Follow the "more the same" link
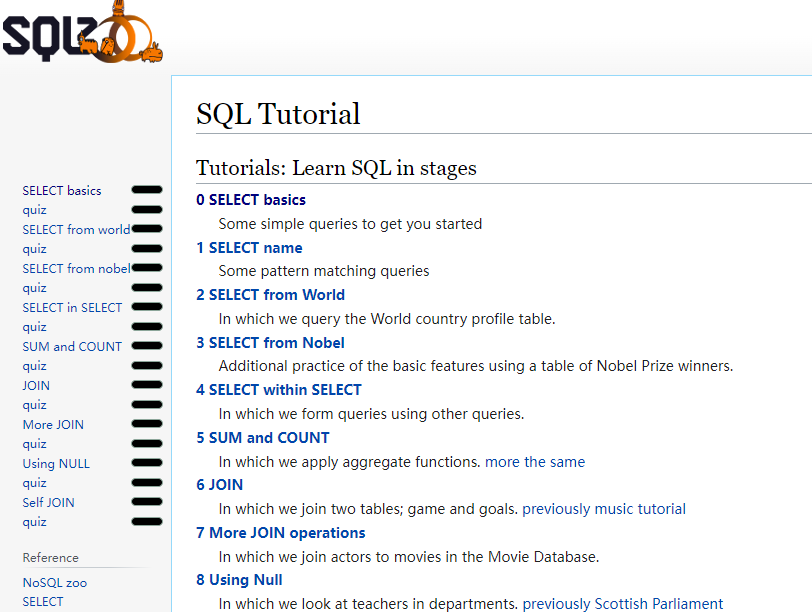The image size is (812, 612). coord(535,462)
